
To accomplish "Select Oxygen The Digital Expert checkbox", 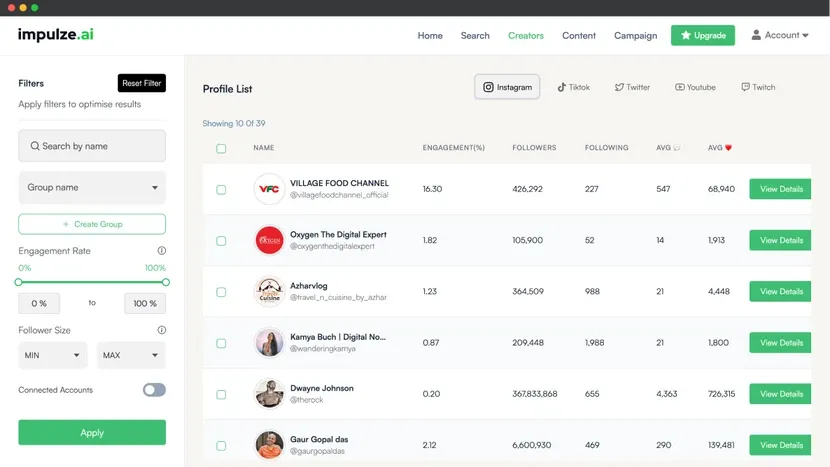I will point(221,241).
